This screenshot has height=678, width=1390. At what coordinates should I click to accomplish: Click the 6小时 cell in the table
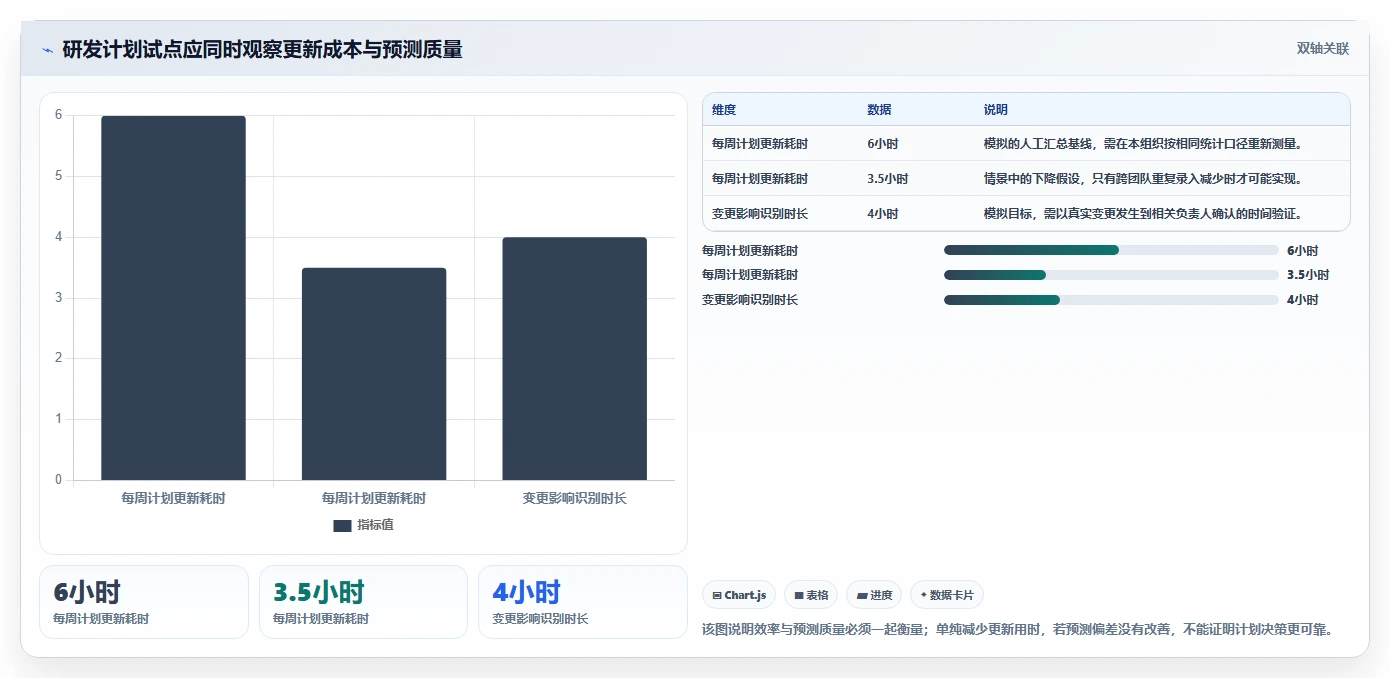click(883, 144)
